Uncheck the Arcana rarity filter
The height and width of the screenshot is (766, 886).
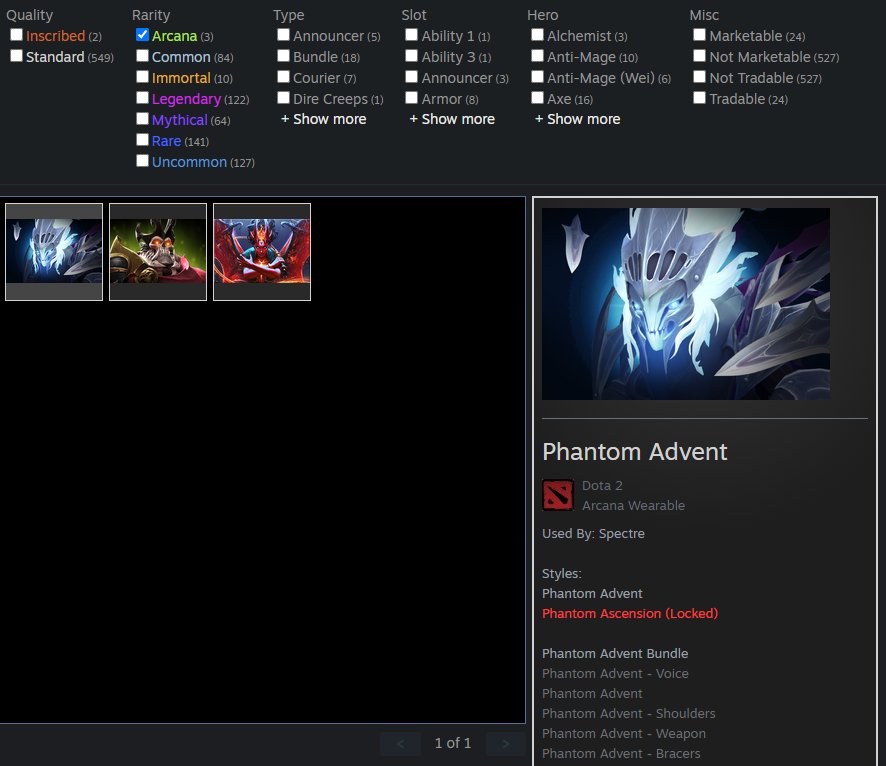[142, 35]
